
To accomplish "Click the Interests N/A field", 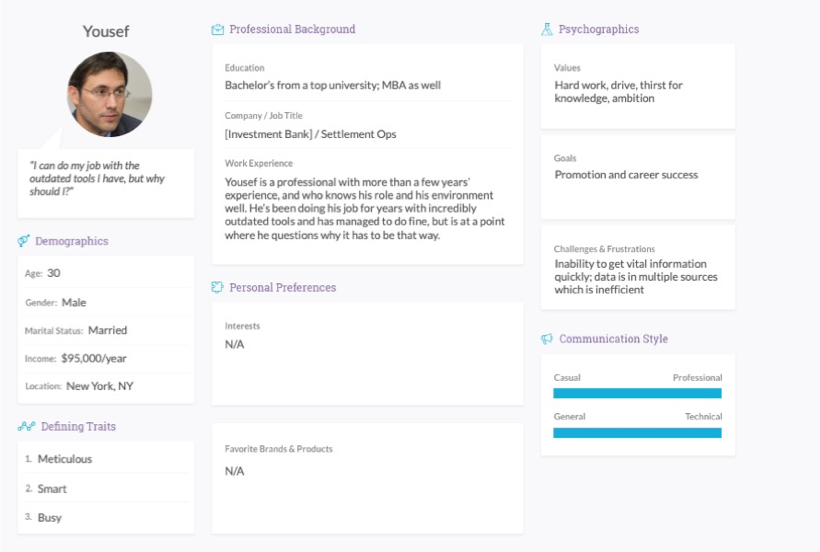I will pos(235,344).
